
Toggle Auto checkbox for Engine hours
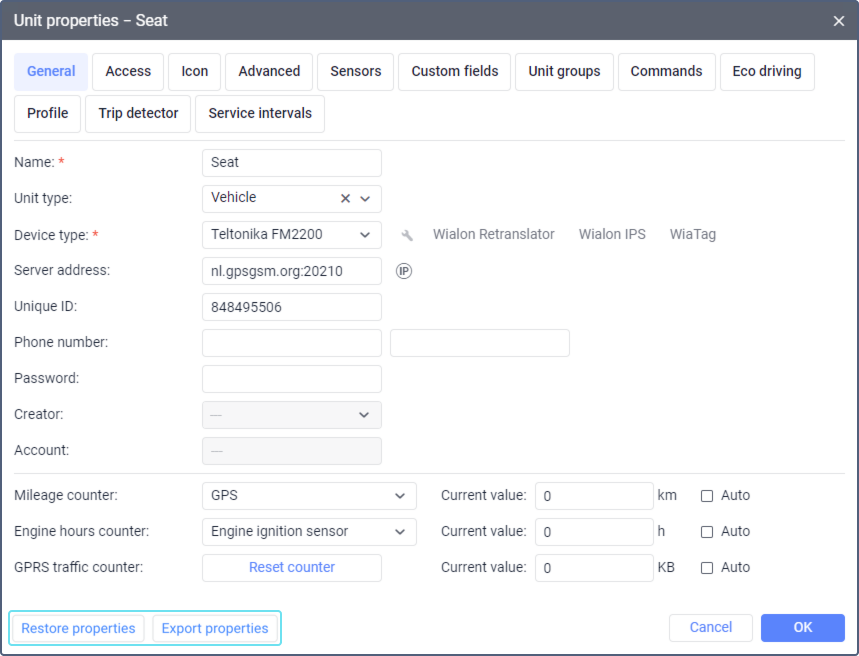707,532
